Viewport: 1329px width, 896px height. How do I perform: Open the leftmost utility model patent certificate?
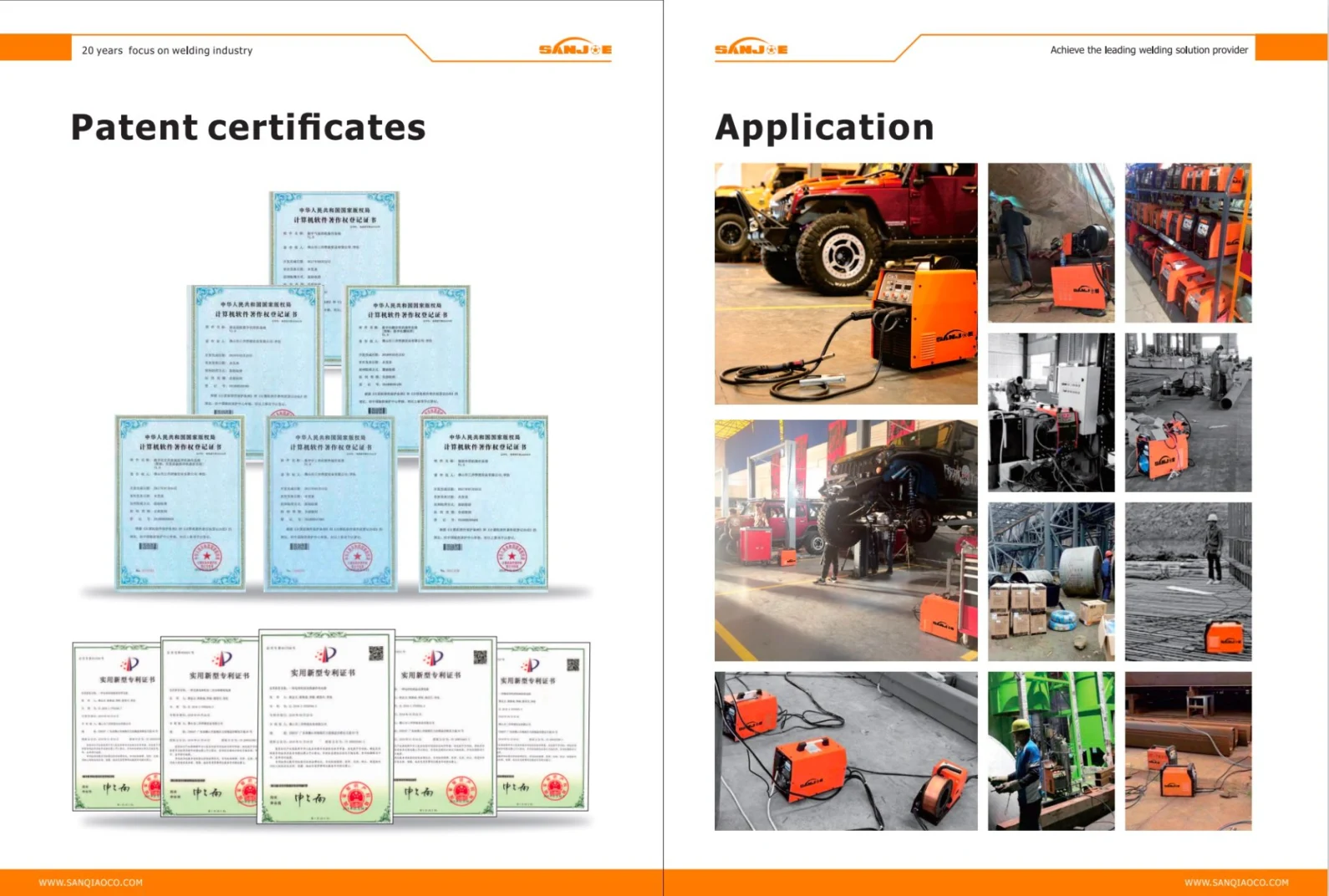click(x=115, y=725)
